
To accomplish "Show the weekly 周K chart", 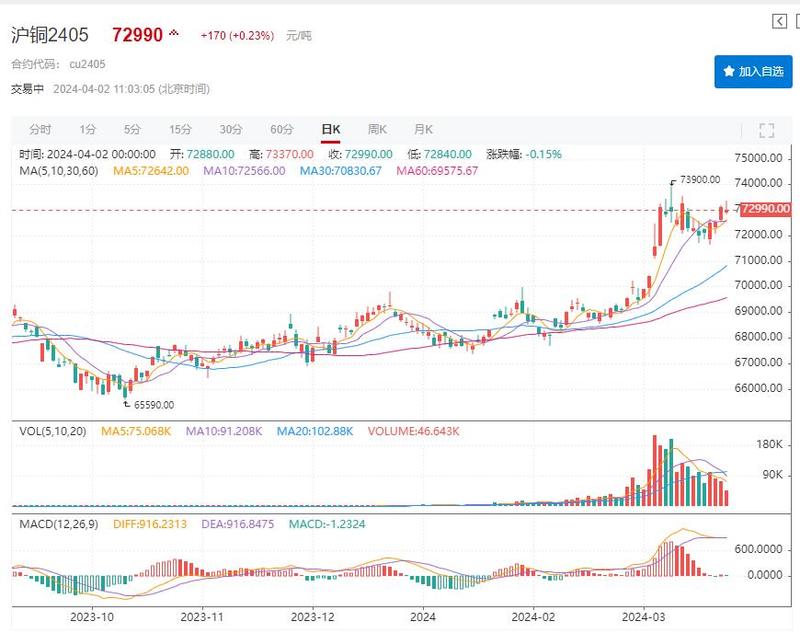I will [x=377, y=130].
